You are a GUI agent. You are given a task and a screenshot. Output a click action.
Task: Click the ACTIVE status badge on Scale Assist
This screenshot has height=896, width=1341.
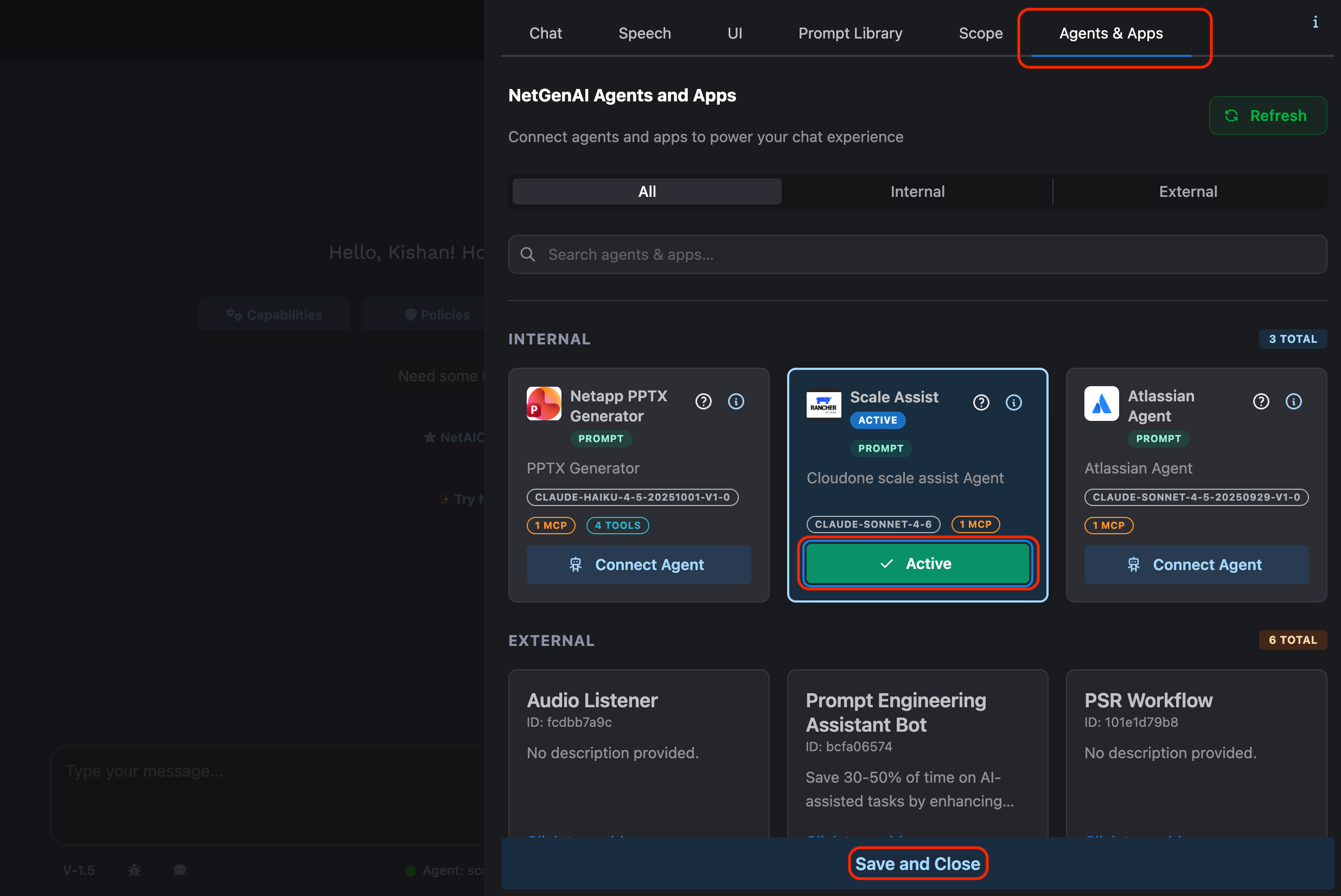click(x=878, y=420)
